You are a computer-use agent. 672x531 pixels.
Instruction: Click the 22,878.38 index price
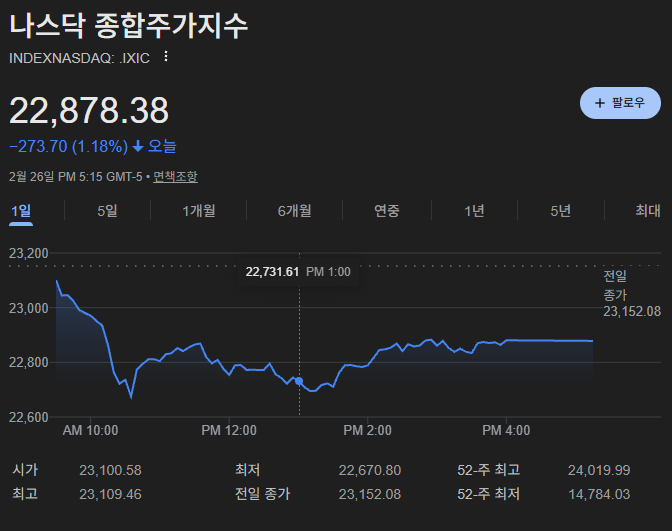coord(89,110)
